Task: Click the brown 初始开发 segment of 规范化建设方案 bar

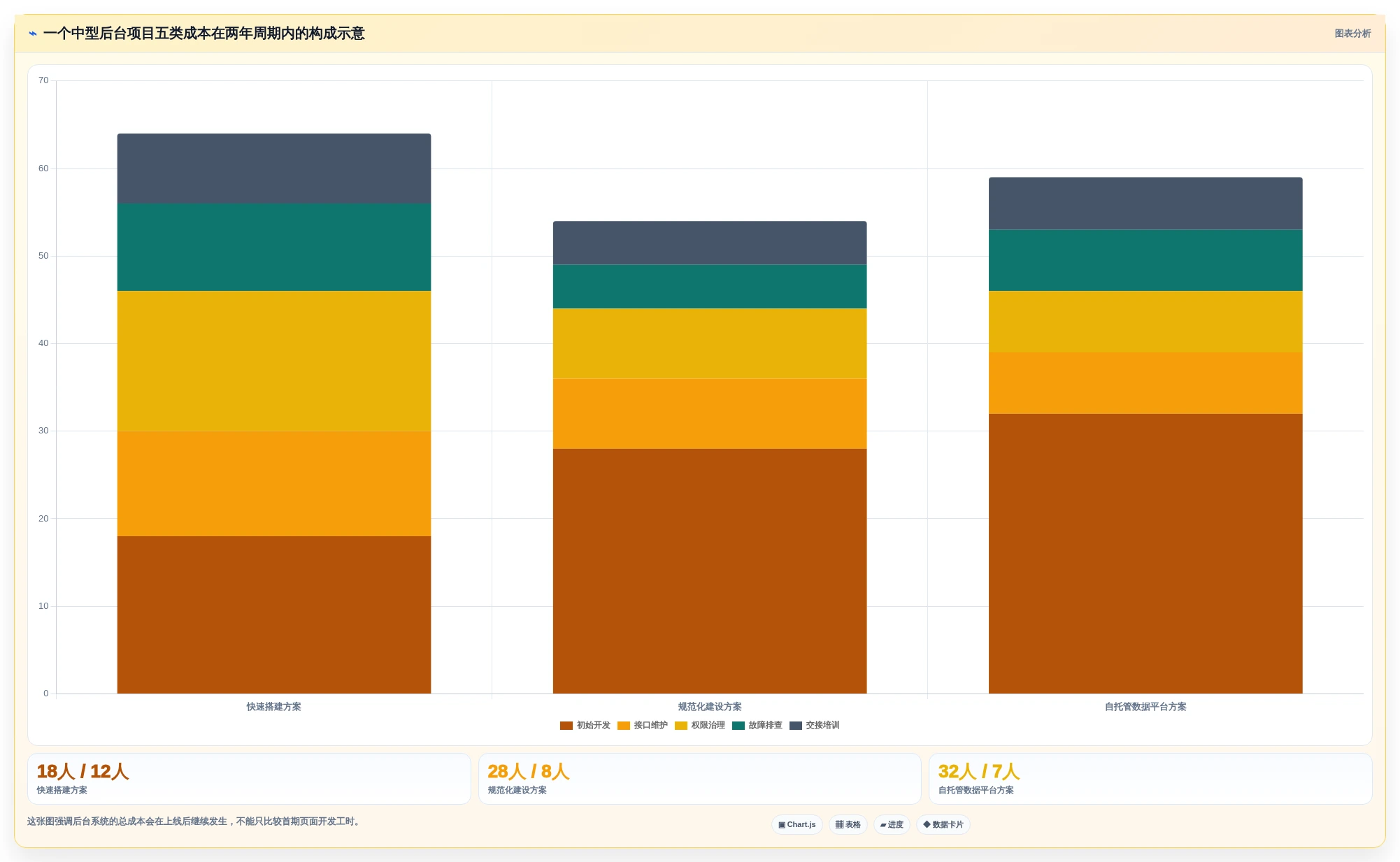Action: pos(710,571)
